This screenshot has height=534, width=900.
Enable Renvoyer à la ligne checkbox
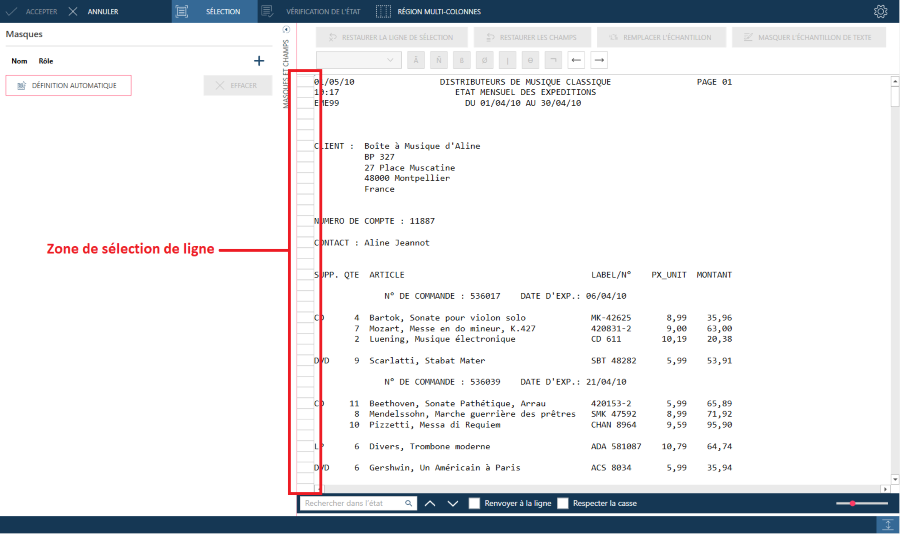coord(474,504)
